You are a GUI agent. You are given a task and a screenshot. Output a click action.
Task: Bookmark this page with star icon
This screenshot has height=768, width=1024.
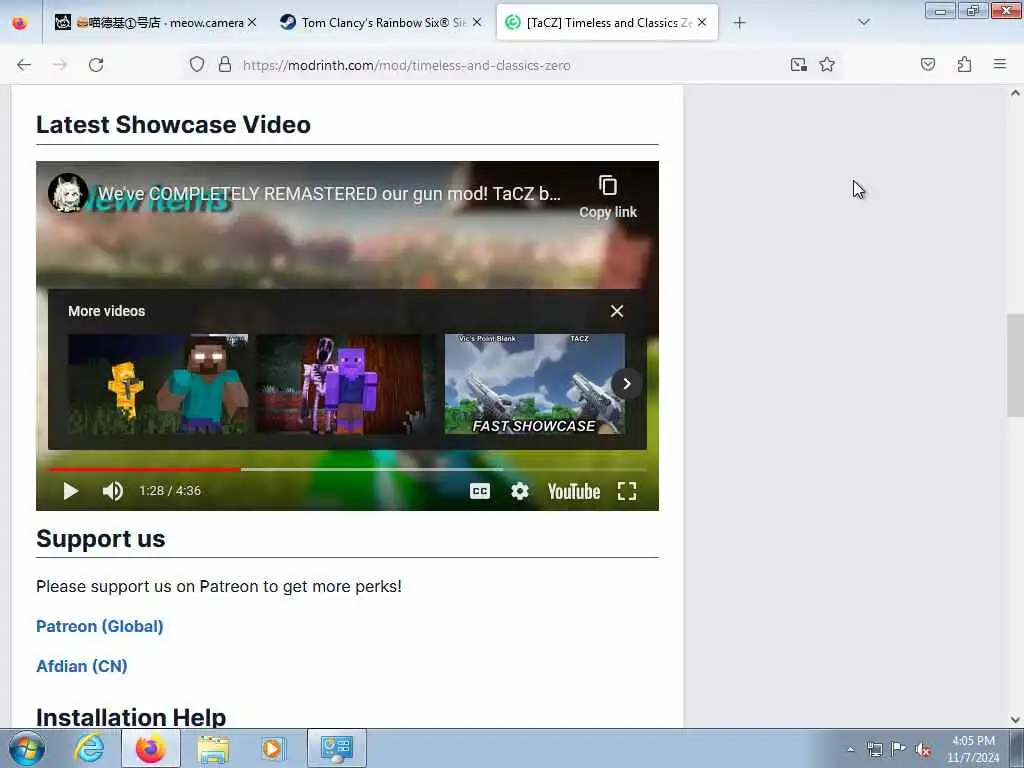[x=827, y=65]
